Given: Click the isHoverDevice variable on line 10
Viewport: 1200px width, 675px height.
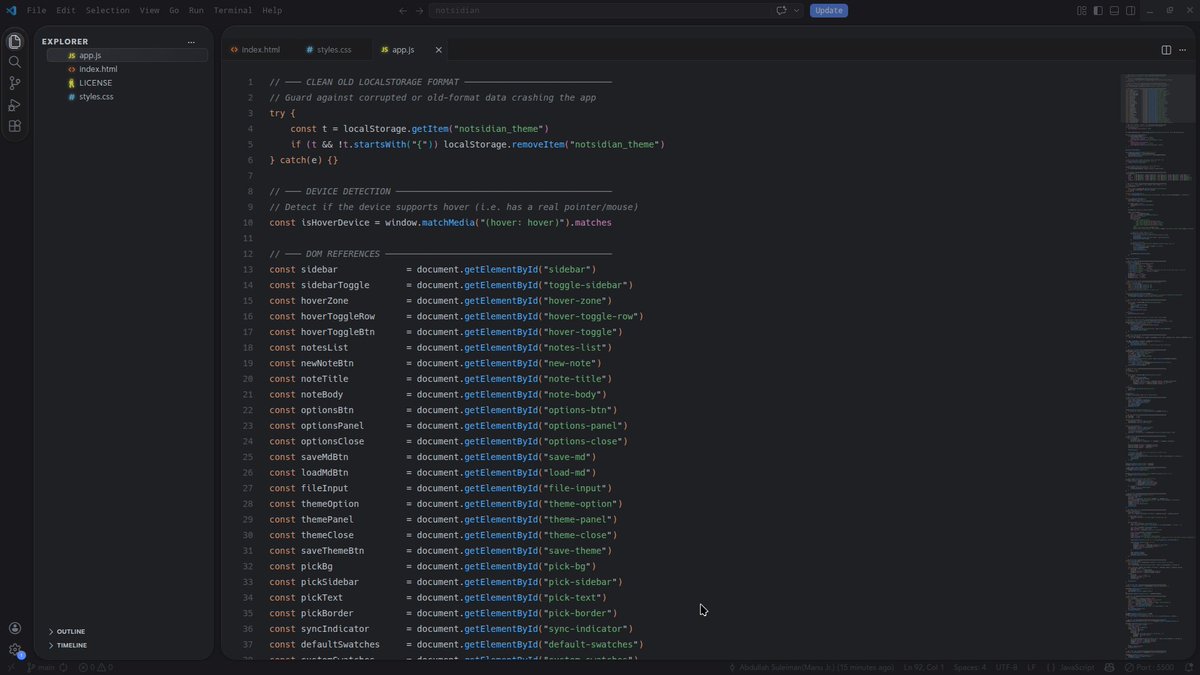Looking at the screenshot, I should tap(335, 222).
